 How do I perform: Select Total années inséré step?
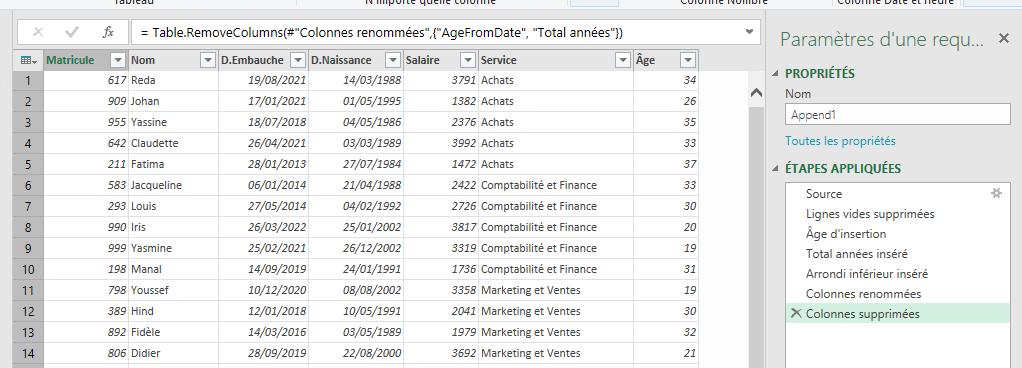898,254
